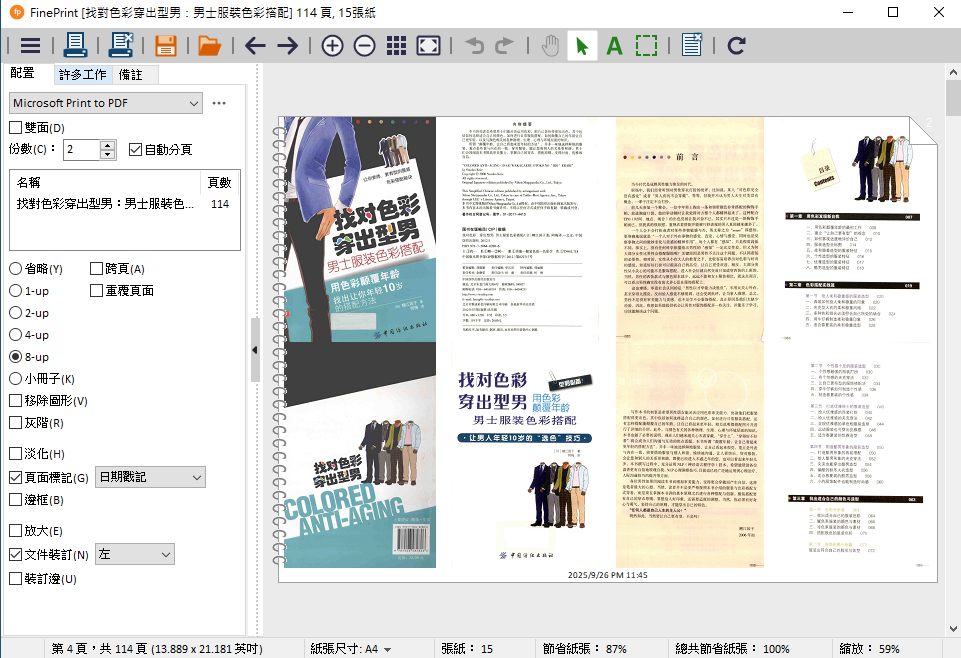Image resolution: width=961 pixels, height=658 pixels.
Task: Click the print icon in toolbar
Action: pos(75,45)
